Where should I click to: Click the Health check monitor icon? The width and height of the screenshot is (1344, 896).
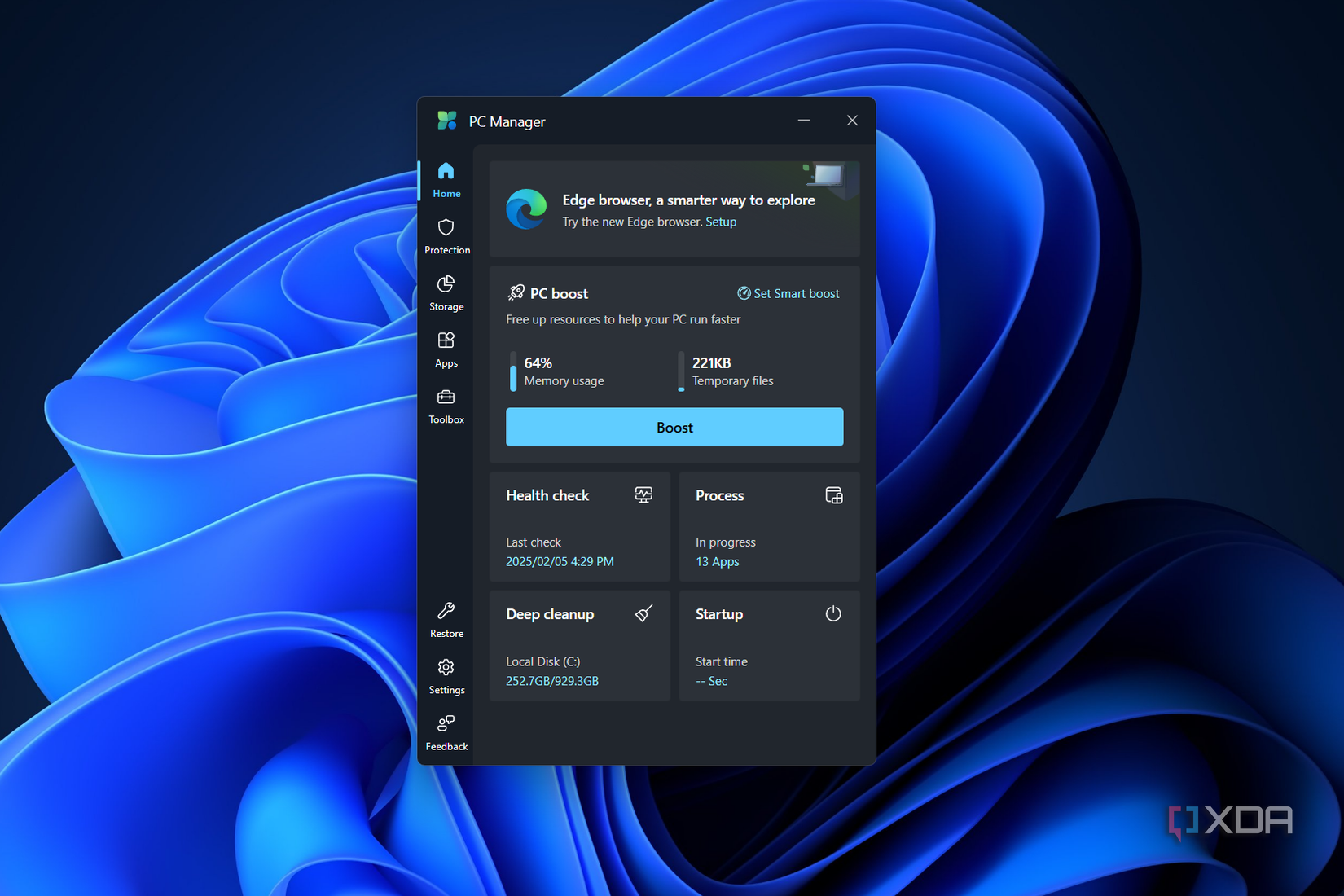pos(643,494)
